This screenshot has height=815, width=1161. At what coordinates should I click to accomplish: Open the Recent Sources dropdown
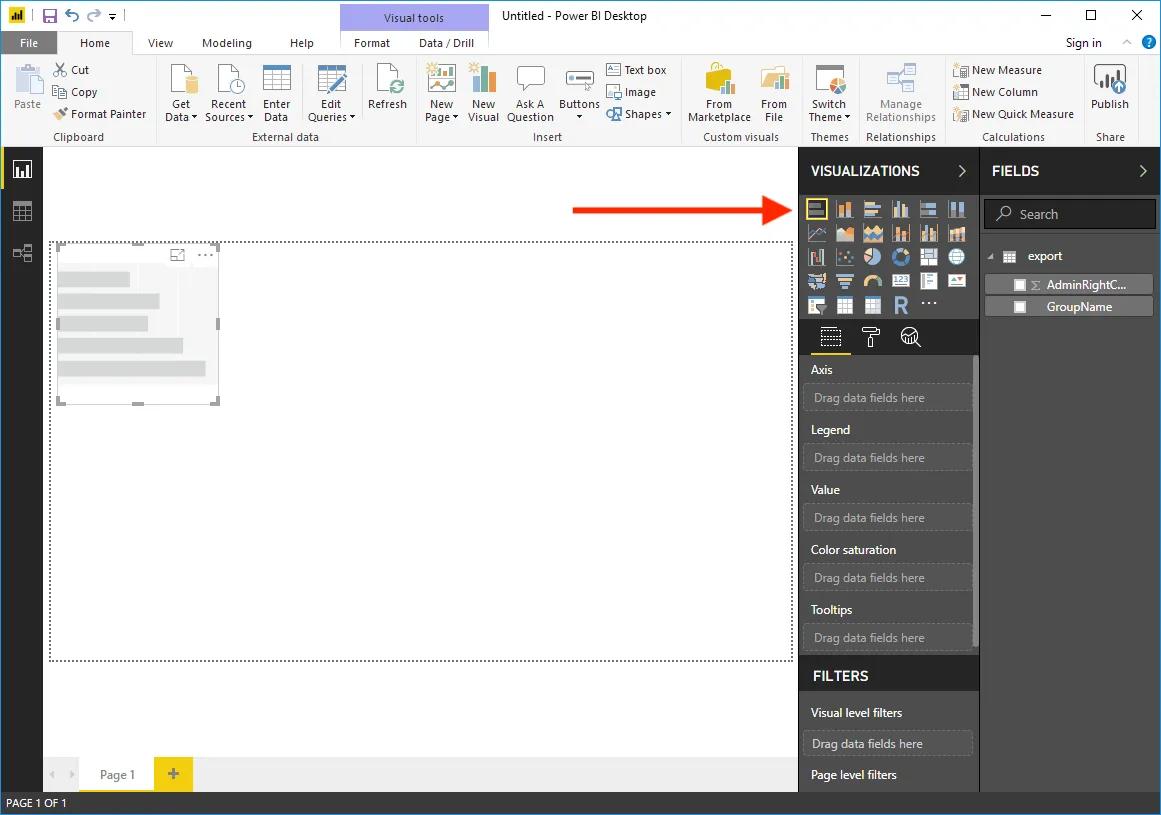coord(229,93)
